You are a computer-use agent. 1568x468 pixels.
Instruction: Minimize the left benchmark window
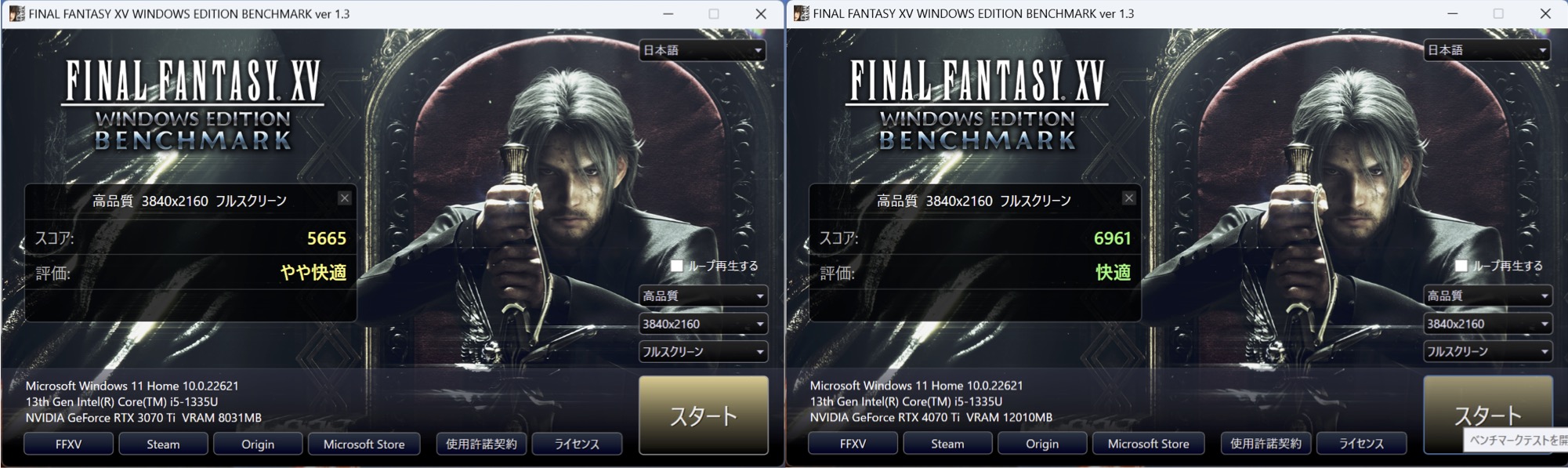point(668,13)
